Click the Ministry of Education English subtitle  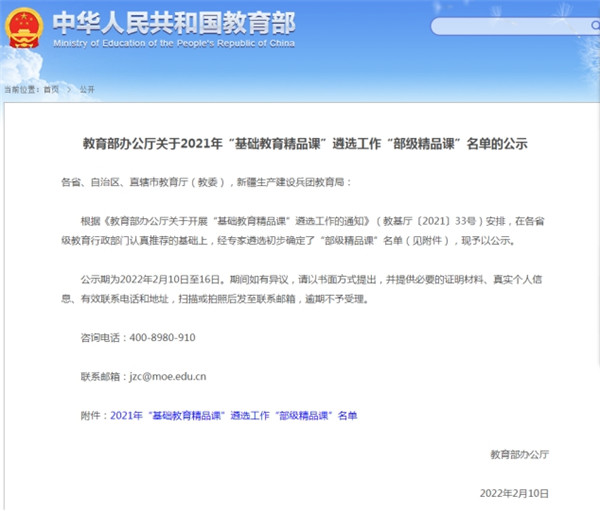click(x=174, y=43)
